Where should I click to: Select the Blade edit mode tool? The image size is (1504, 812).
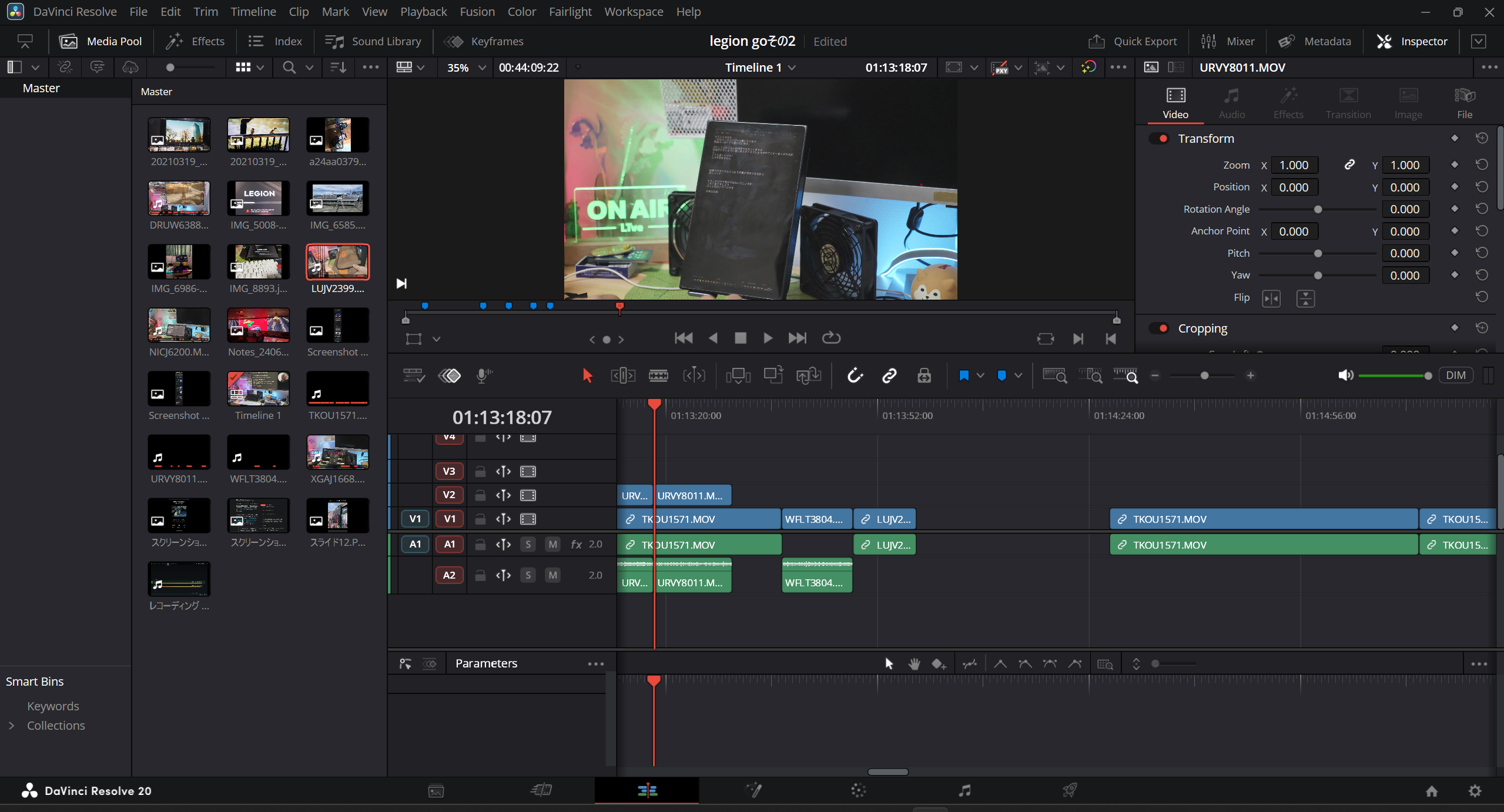coord(658,375)
